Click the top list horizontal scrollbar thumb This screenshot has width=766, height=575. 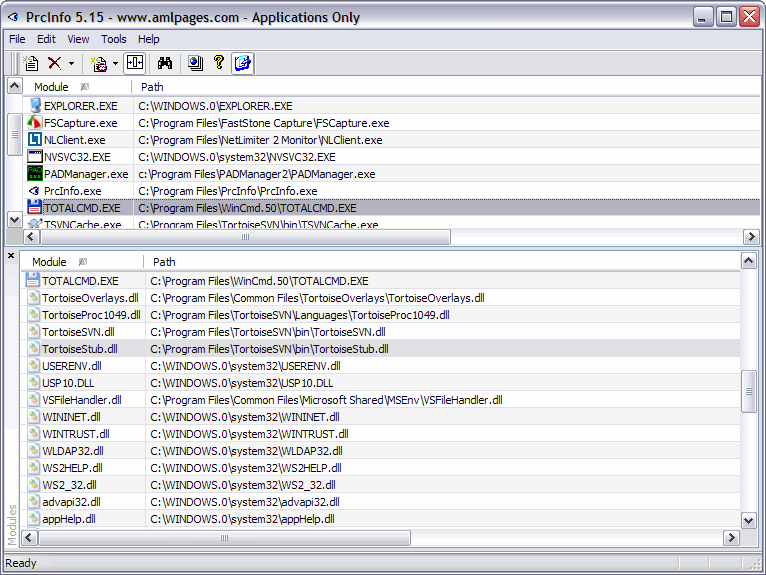pyautogui.click(x=245, y=237)
